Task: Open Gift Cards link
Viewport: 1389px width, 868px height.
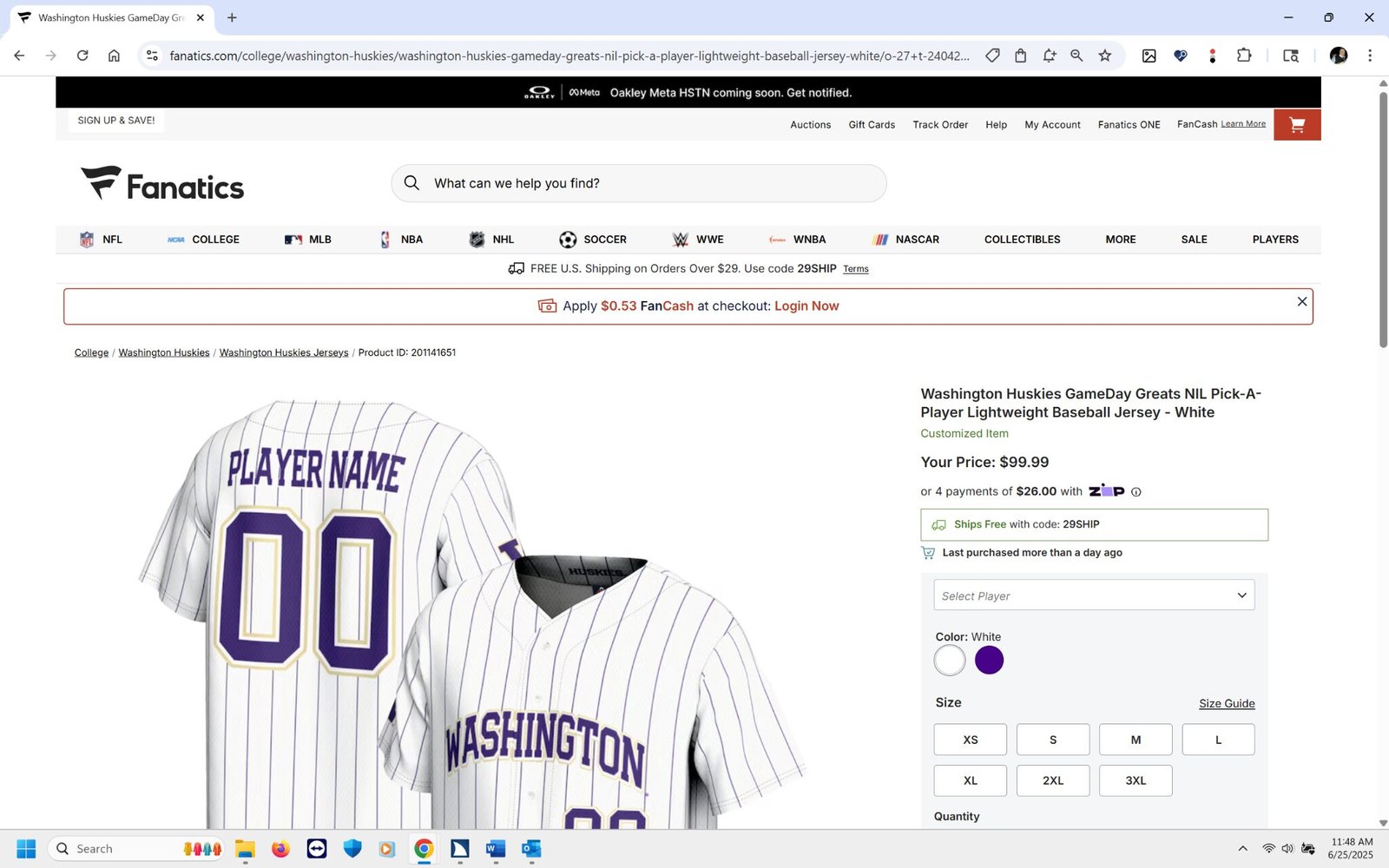Action: (x=872, y=125)
